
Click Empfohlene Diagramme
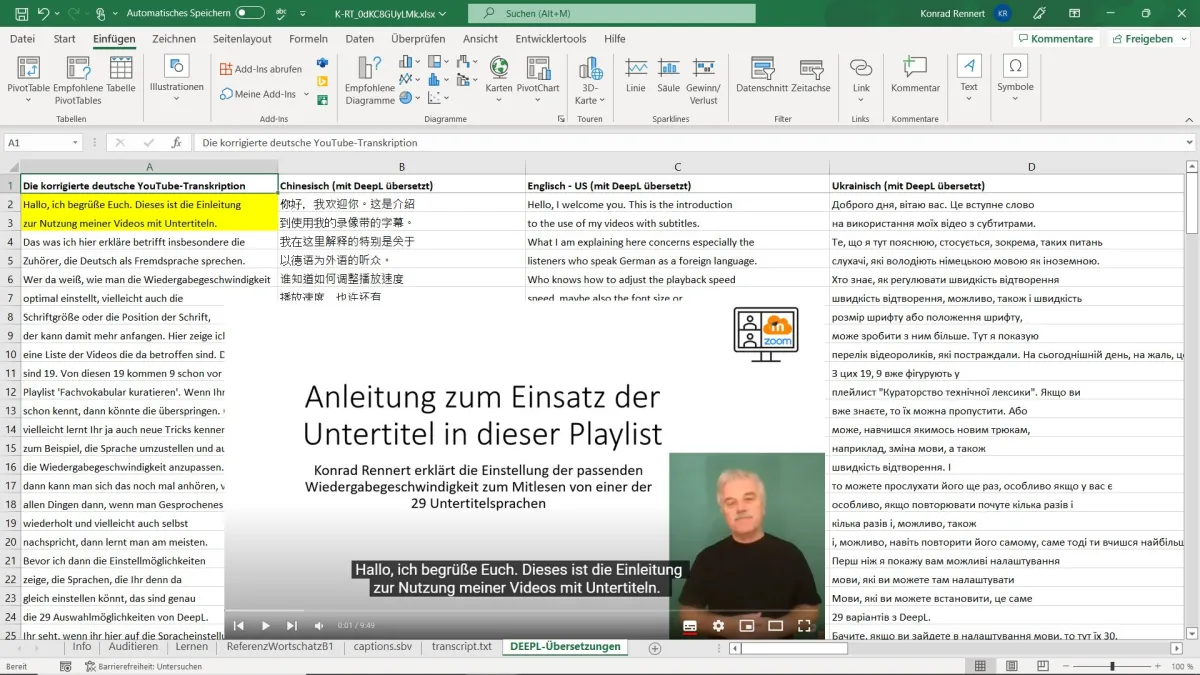coord(369,79)
